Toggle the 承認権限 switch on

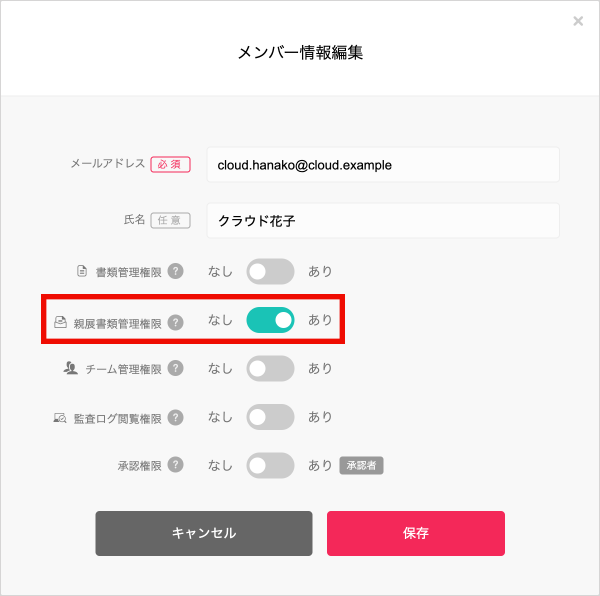(270, 466)
